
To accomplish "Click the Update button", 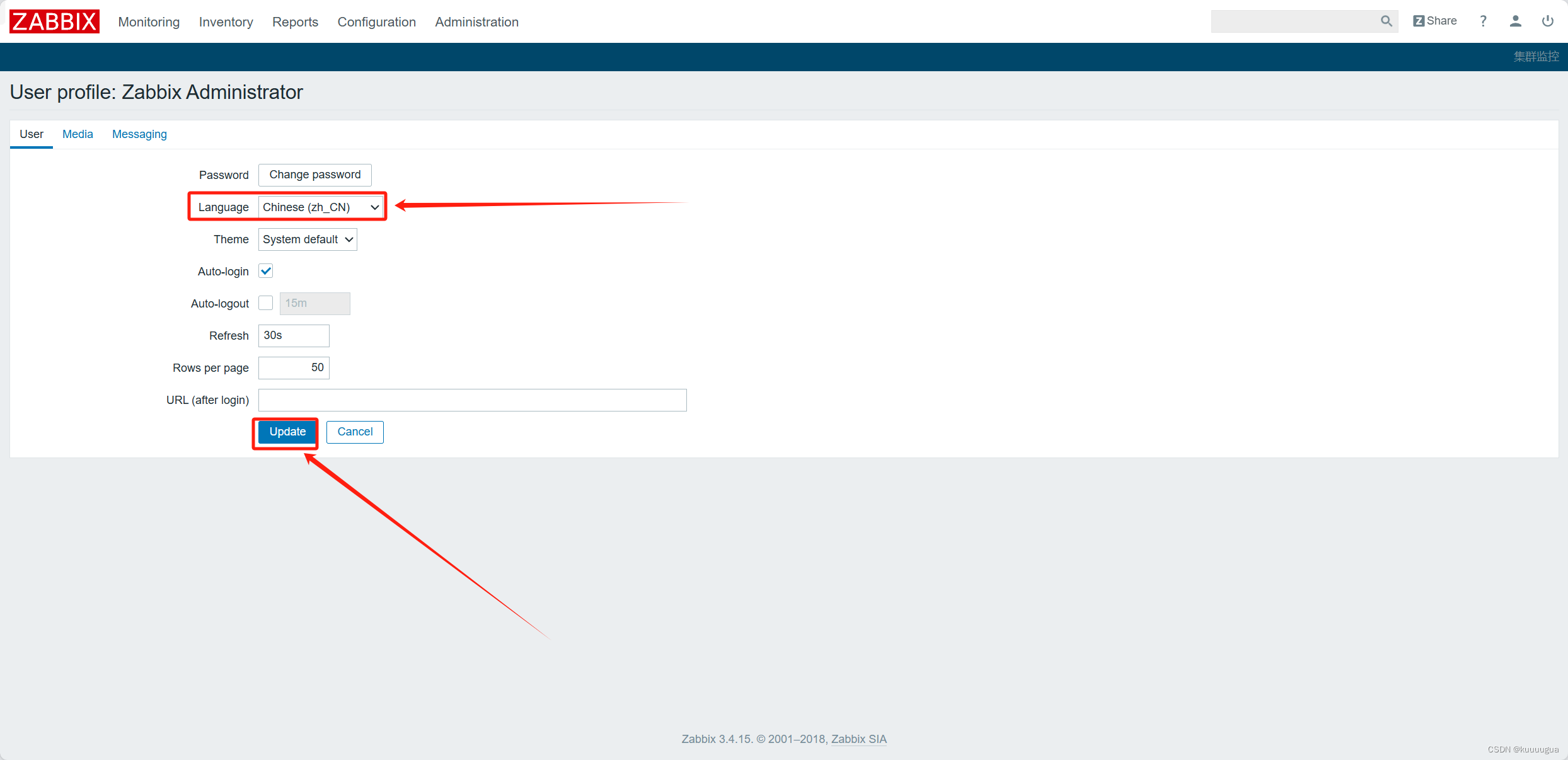I will [287, 432].
